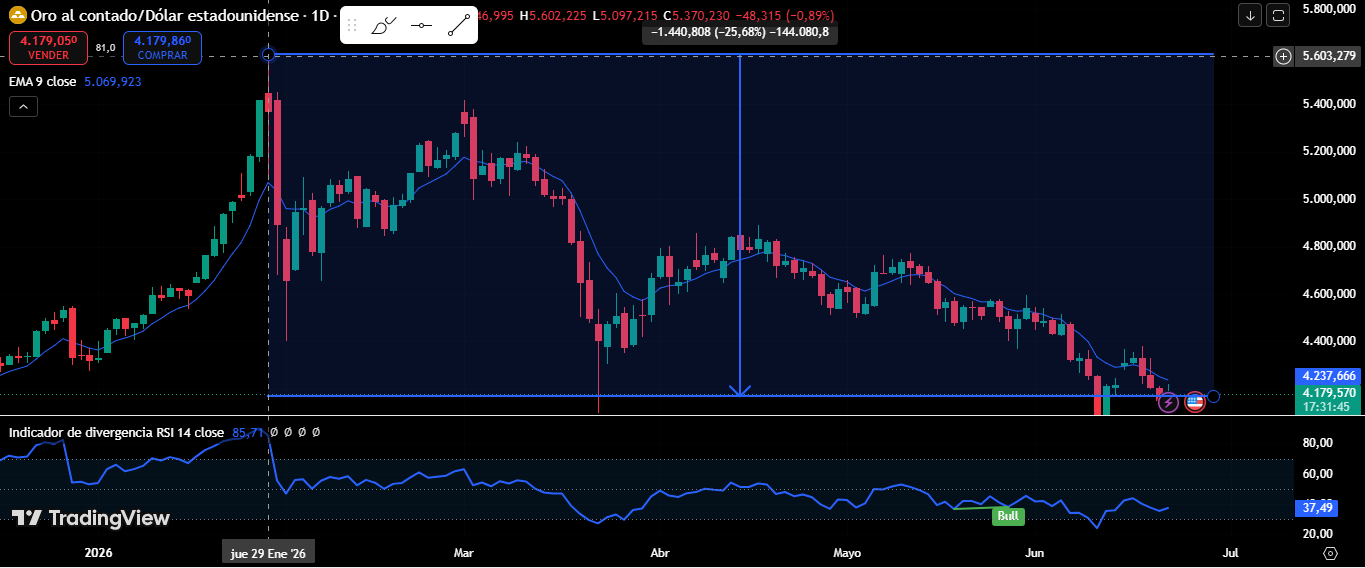Click the 4.600,000 price scale label
1365x568 pixels.
[1328, 293]
